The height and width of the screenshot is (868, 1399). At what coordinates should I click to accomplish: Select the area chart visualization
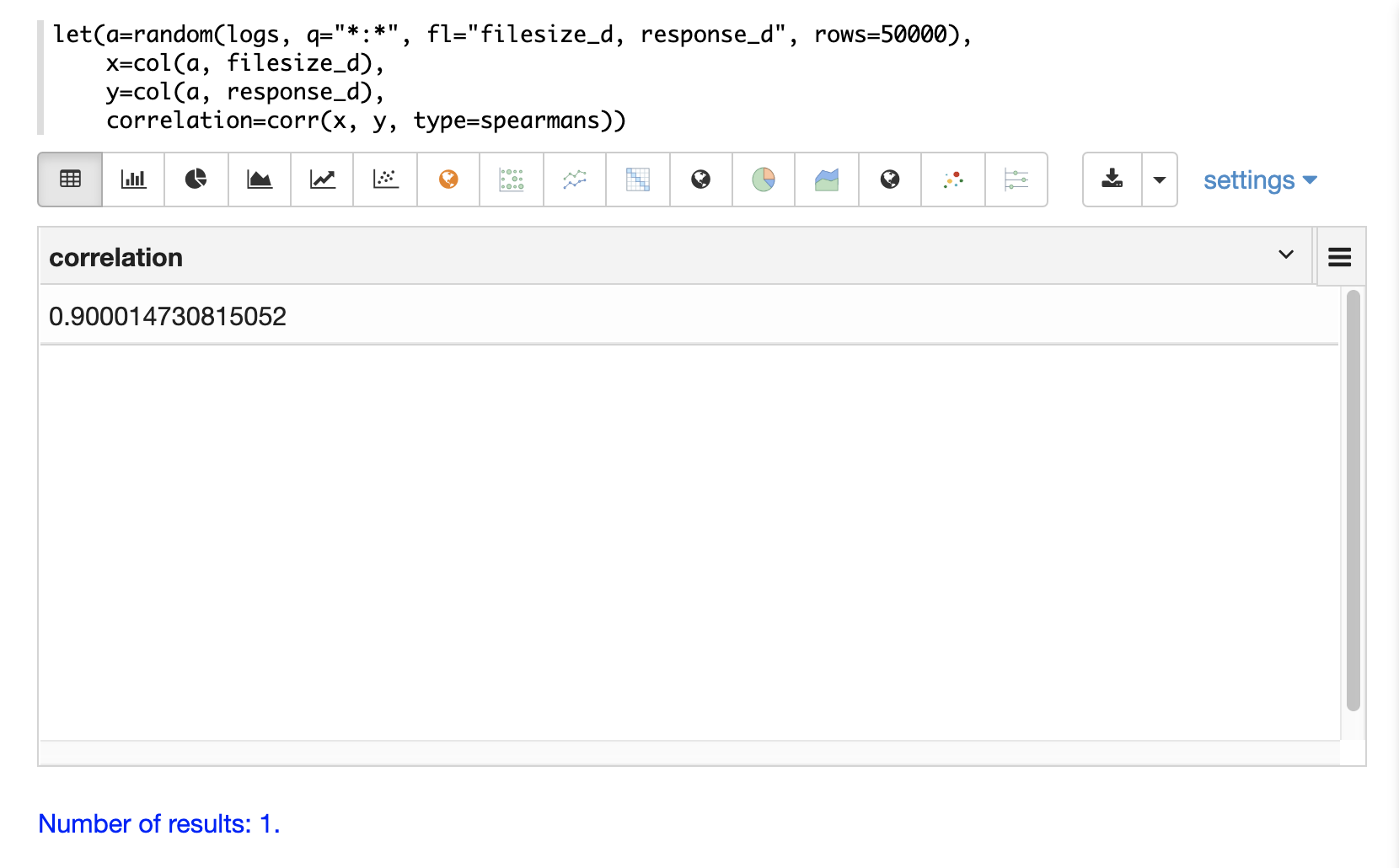coord(260,179)
